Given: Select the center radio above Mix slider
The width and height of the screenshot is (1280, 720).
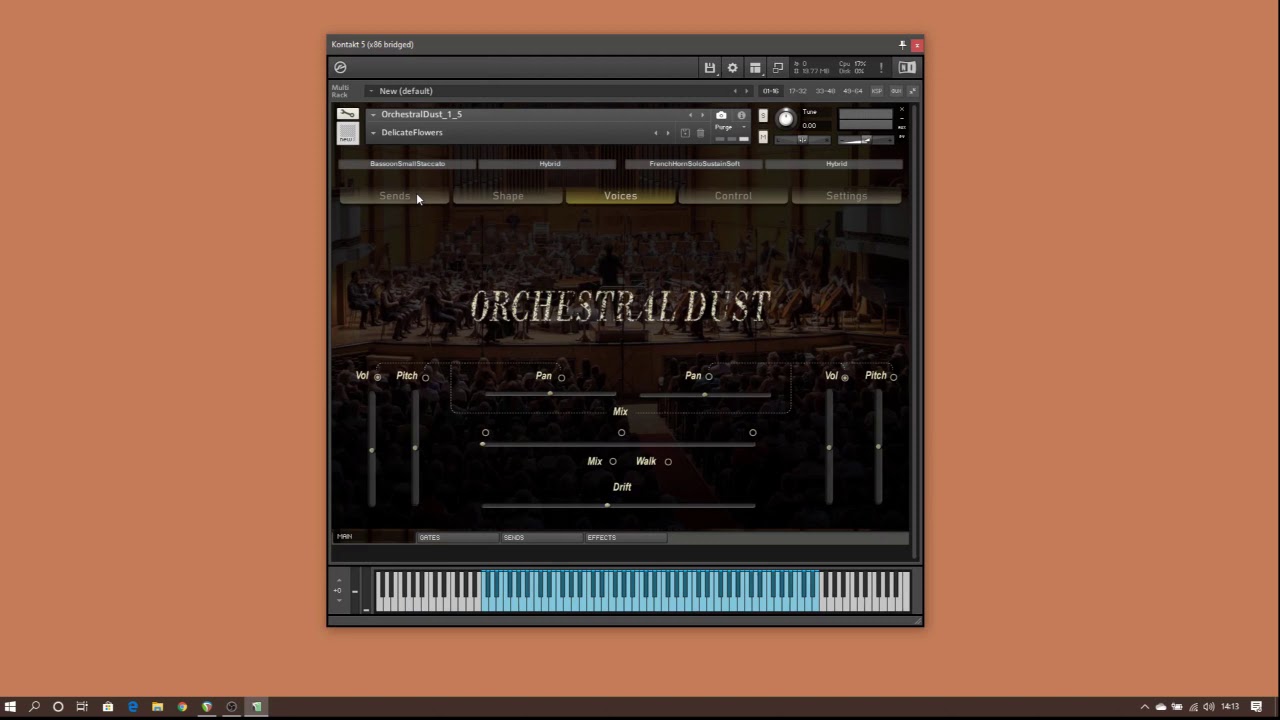Looking at the screenshot, I should tap(621, 433).
